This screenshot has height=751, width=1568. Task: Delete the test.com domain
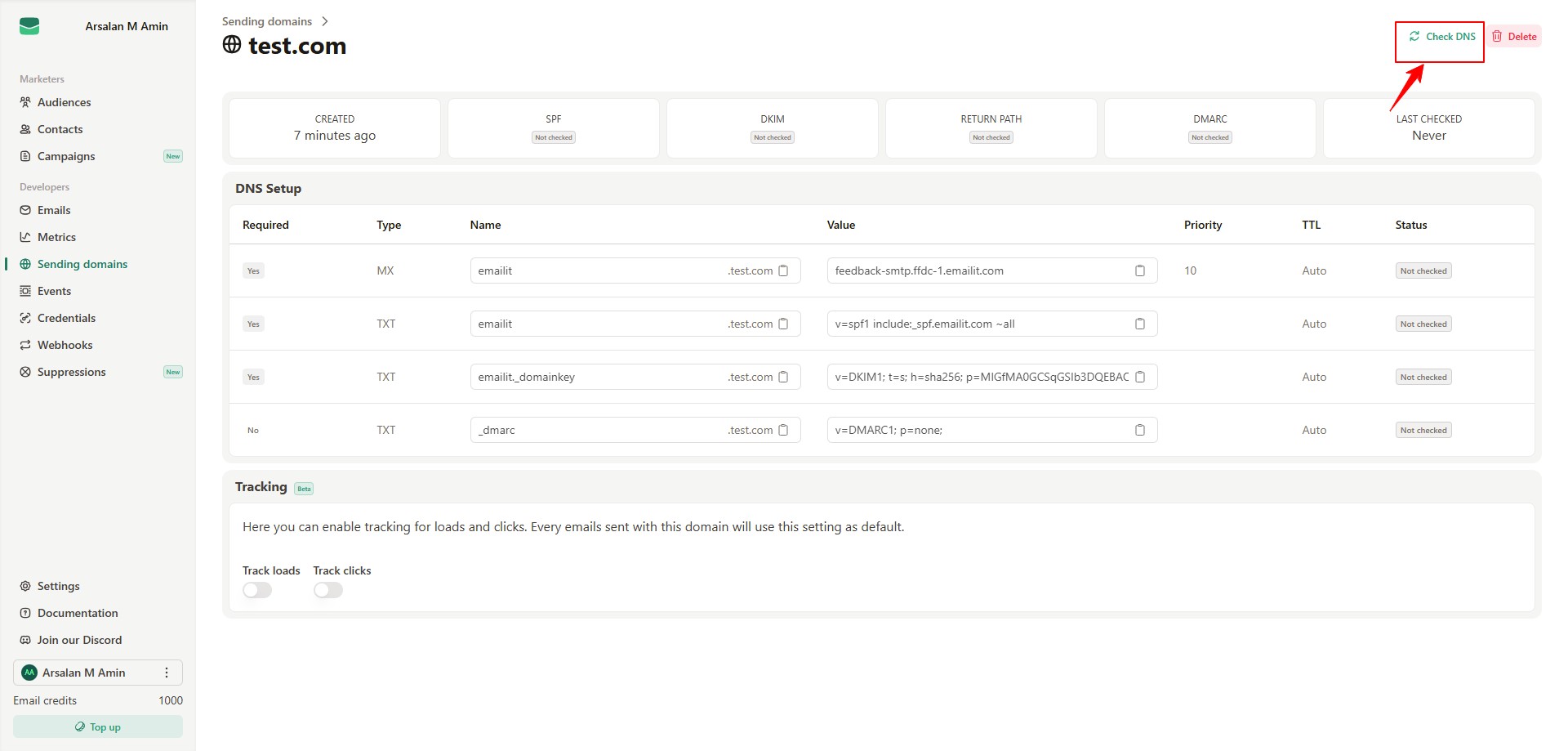(1514, 36)
